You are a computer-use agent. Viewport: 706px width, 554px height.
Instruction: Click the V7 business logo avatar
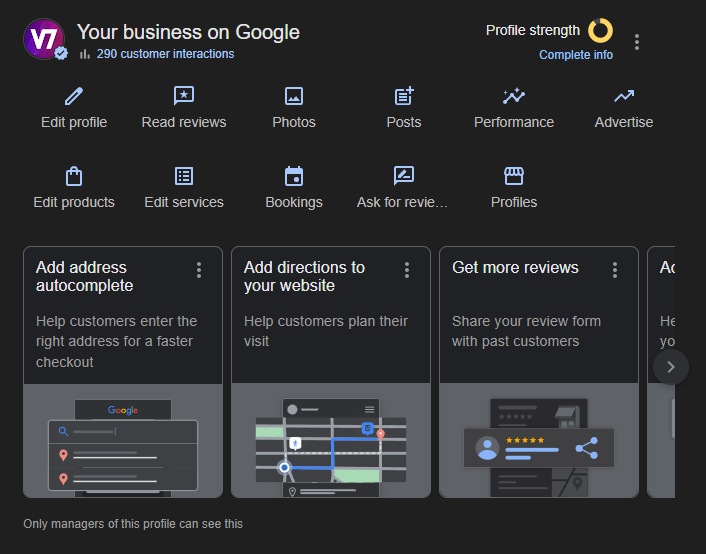point(43,39)
